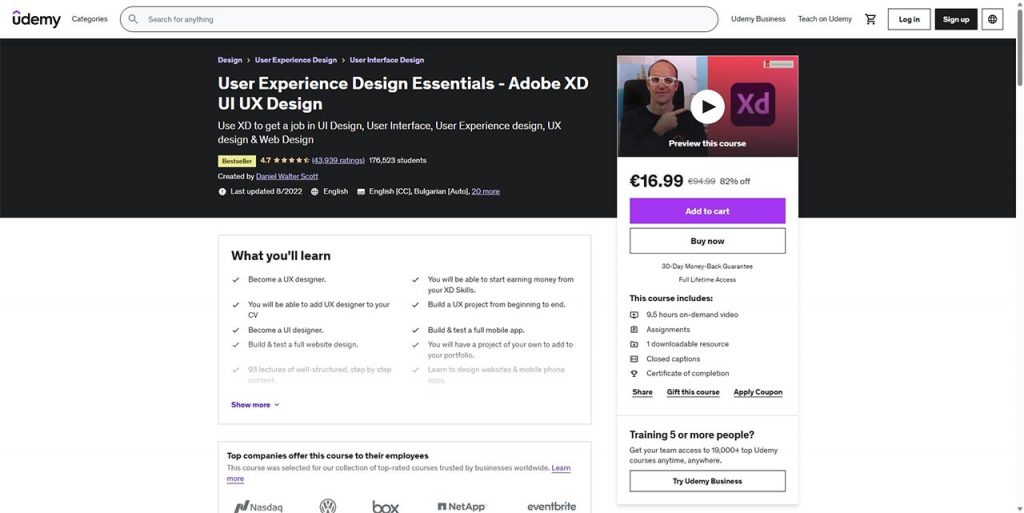Open instructor Daniel Walter Scott's profile

287,176
